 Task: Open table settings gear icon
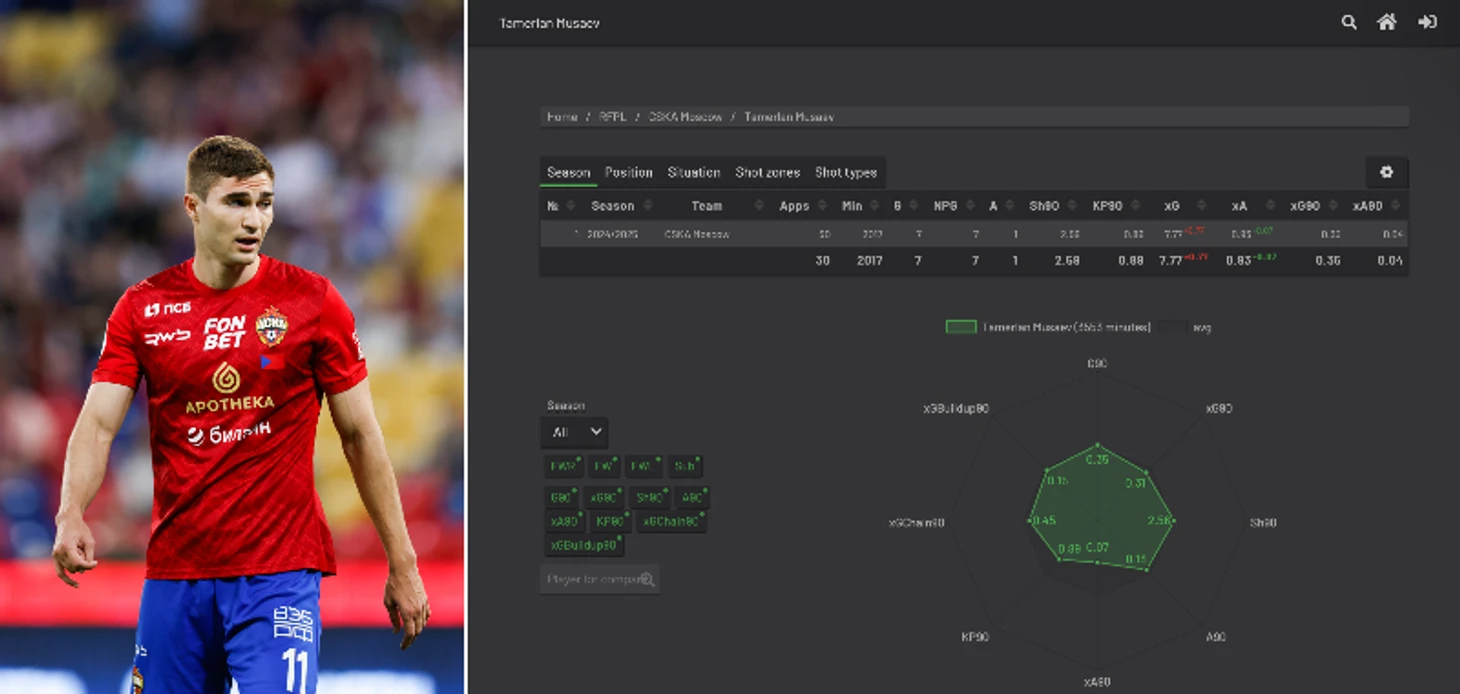(1387, 172)
